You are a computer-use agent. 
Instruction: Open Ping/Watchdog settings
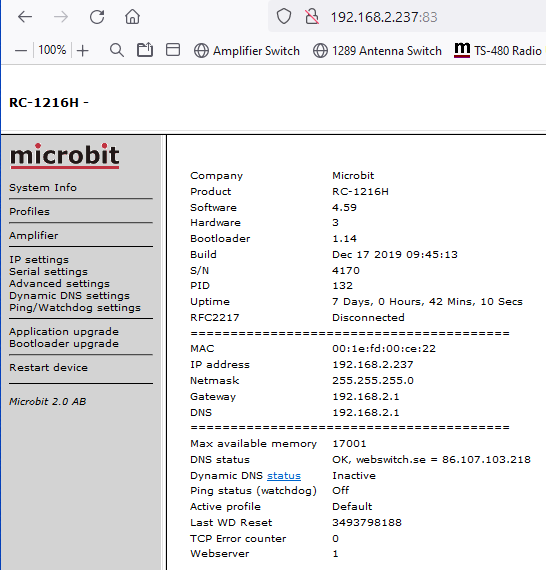coord(75,308)
